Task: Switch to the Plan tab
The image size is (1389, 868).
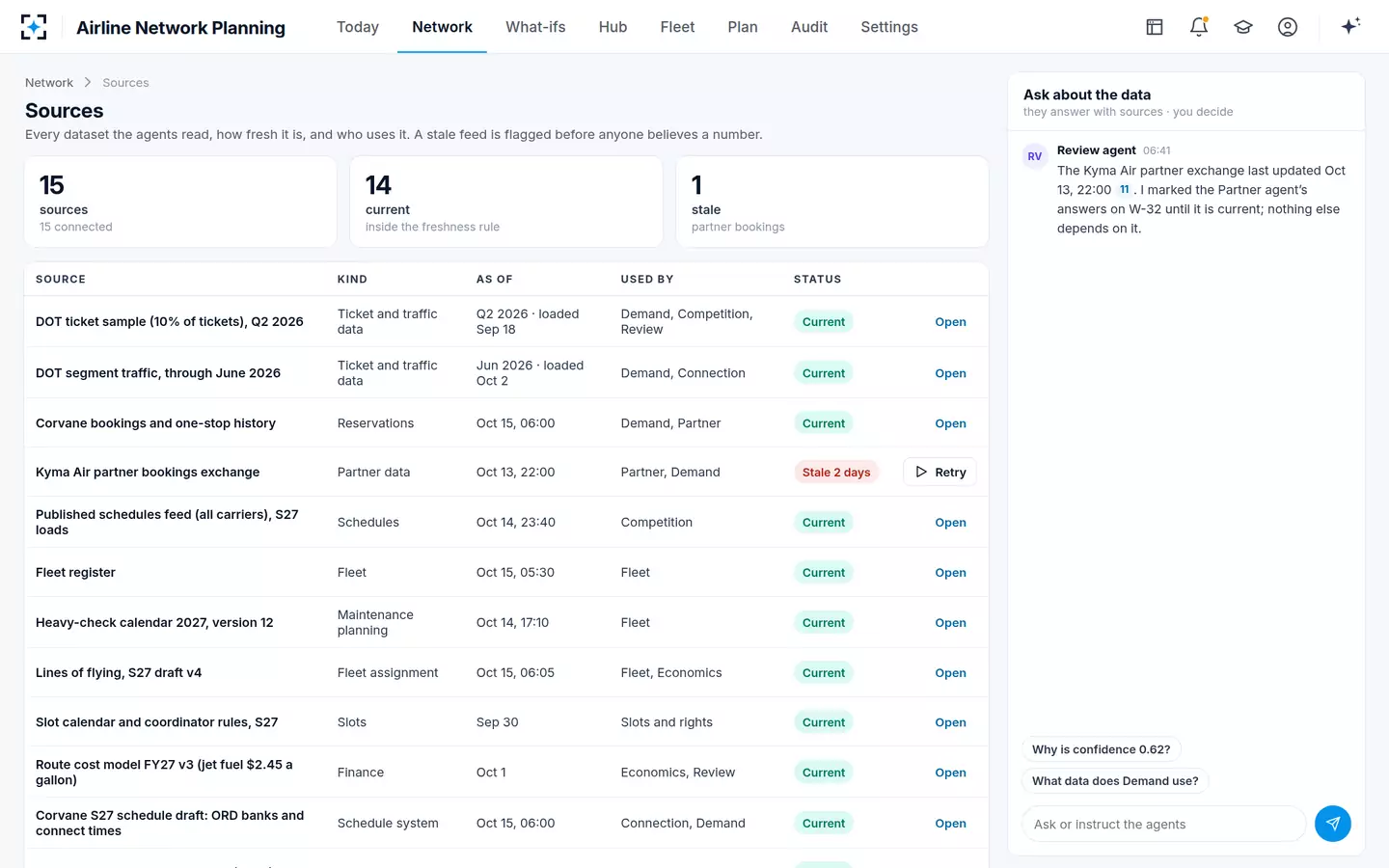Action: (743, 27)
